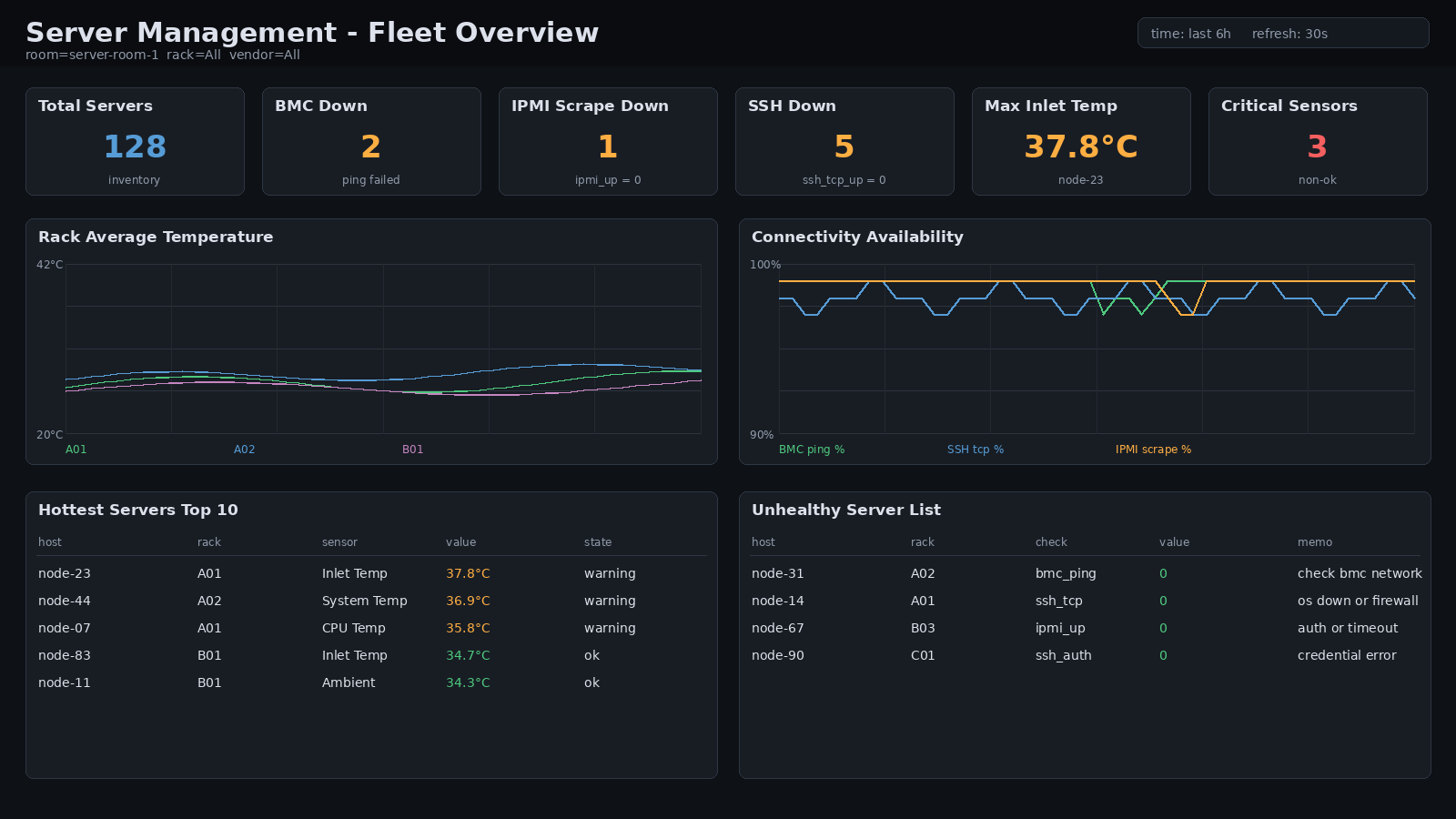
Task: Toggle the B01 legend series
Action: [x=413, y=450]
